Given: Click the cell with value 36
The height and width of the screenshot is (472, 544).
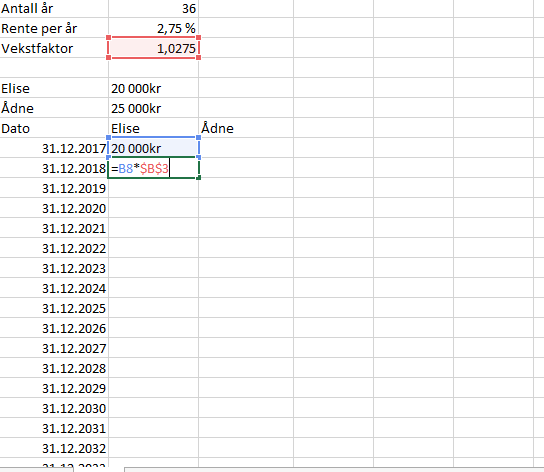Looking at the screenshot, I should pos(153,8).
